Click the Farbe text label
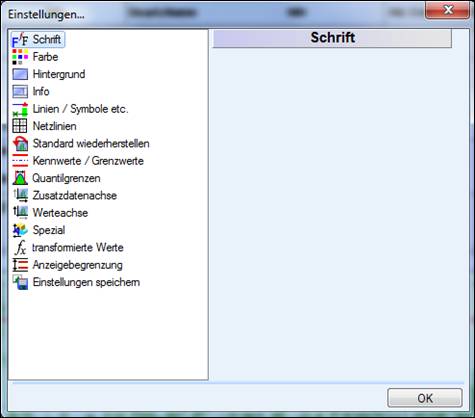475x418 pixels. pos(45,57)
